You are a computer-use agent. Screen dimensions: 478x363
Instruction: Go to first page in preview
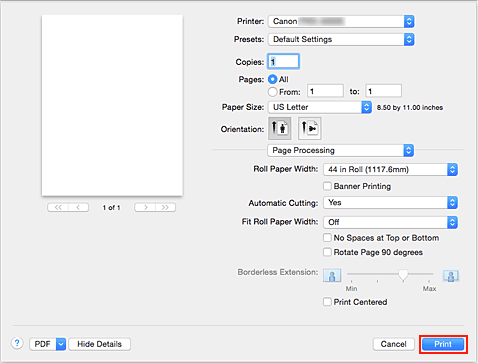click(x=58, y=207)
